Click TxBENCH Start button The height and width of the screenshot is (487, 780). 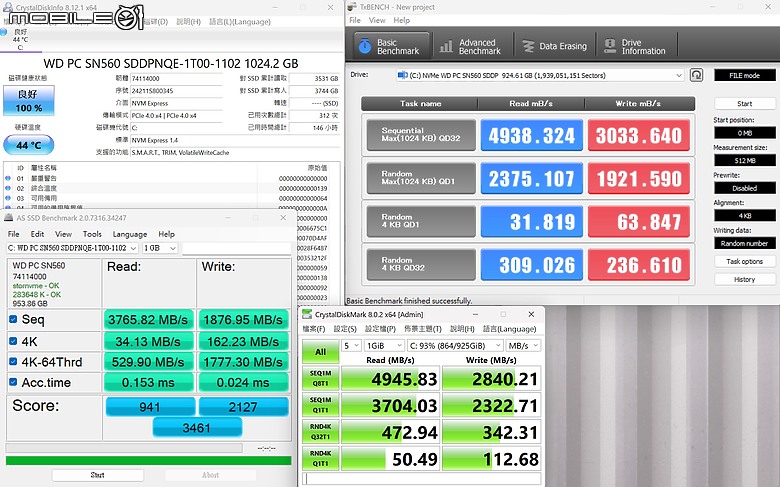point(744,103)
